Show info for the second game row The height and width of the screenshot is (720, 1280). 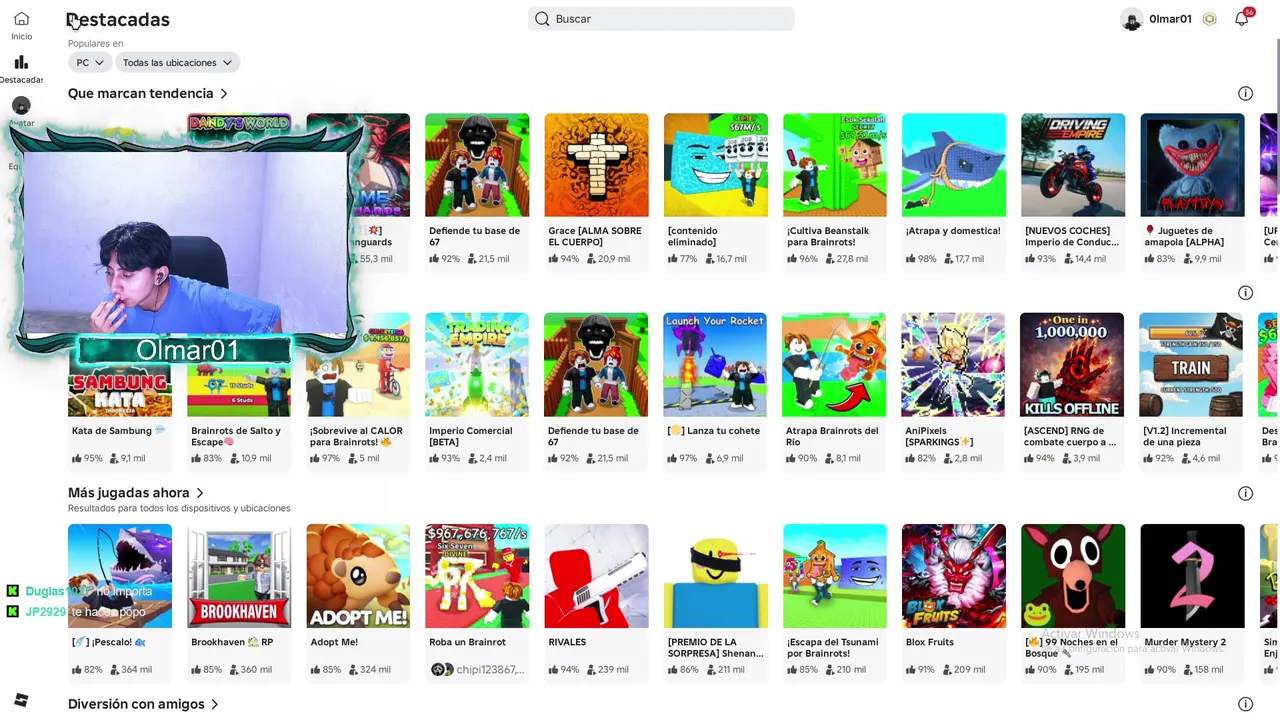[x=1245, y=293]
